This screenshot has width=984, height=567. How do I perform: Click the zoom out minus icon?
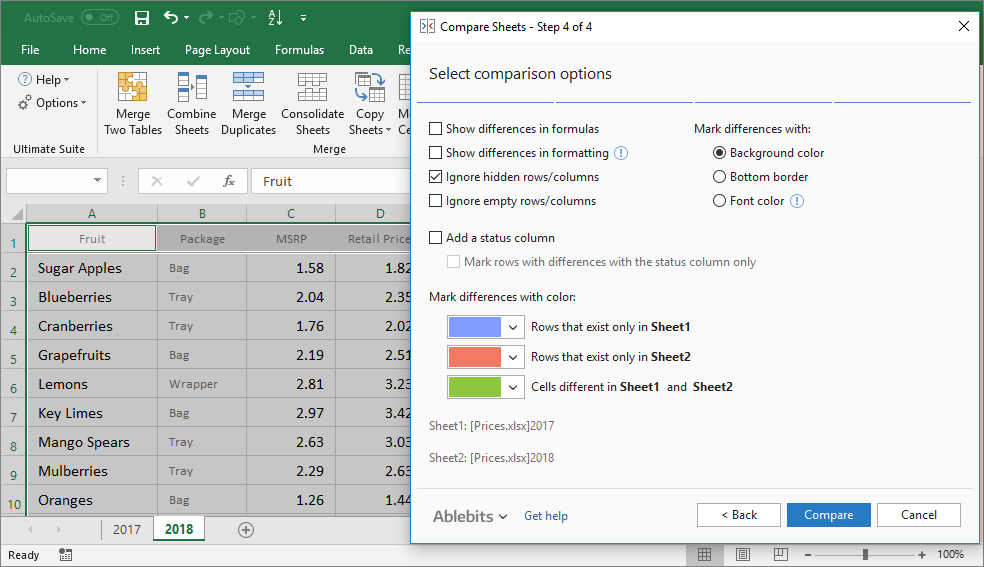808,554
